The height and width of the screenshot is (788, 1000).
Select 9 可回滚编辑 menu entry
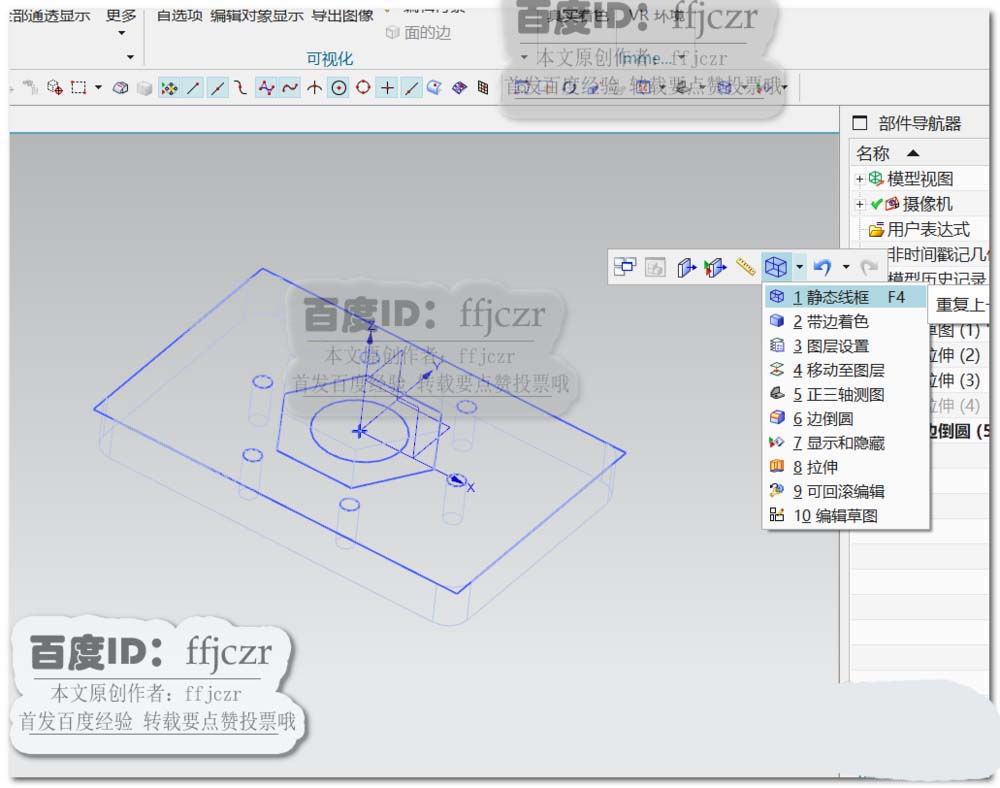845,491
